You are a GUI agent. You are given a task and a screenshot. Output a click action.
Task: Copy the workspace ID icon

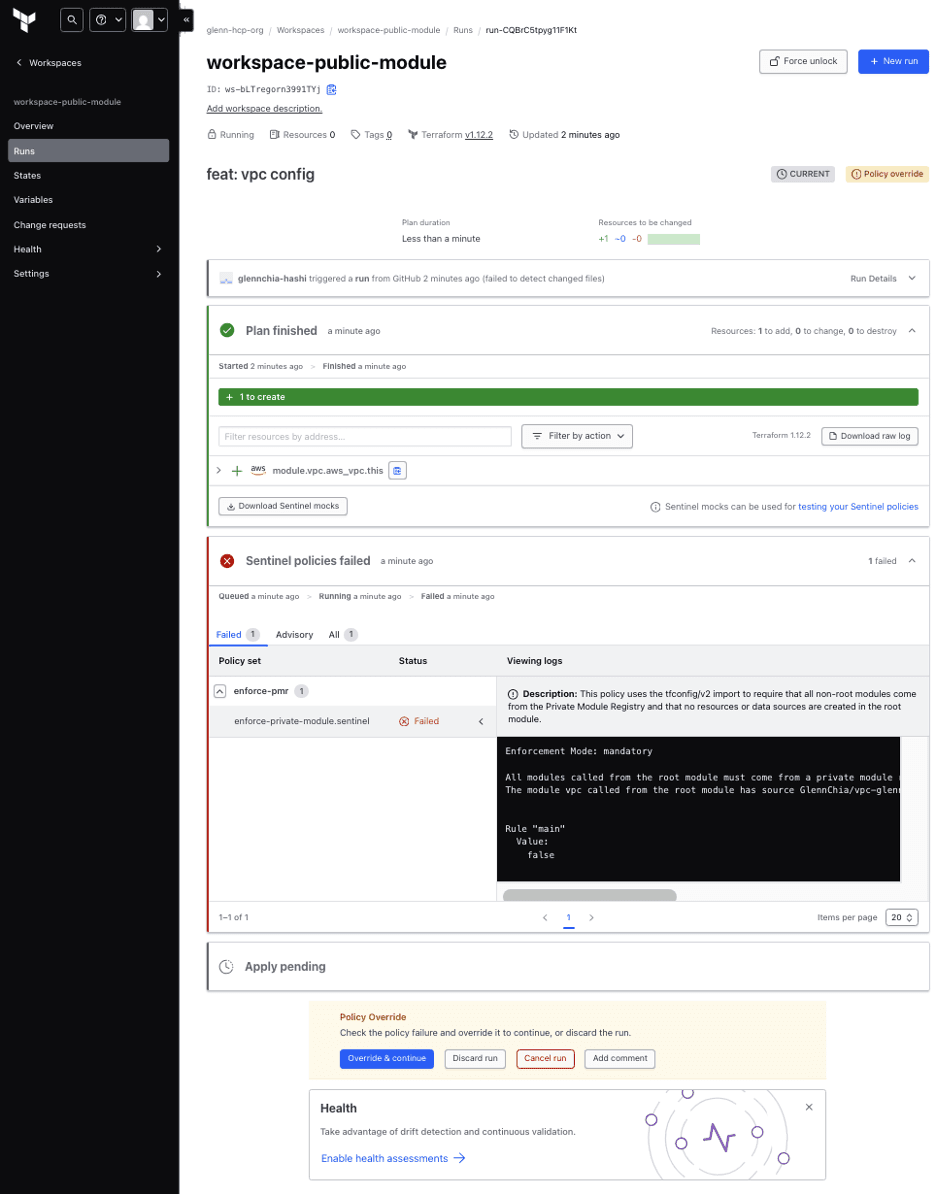point(331,89)
